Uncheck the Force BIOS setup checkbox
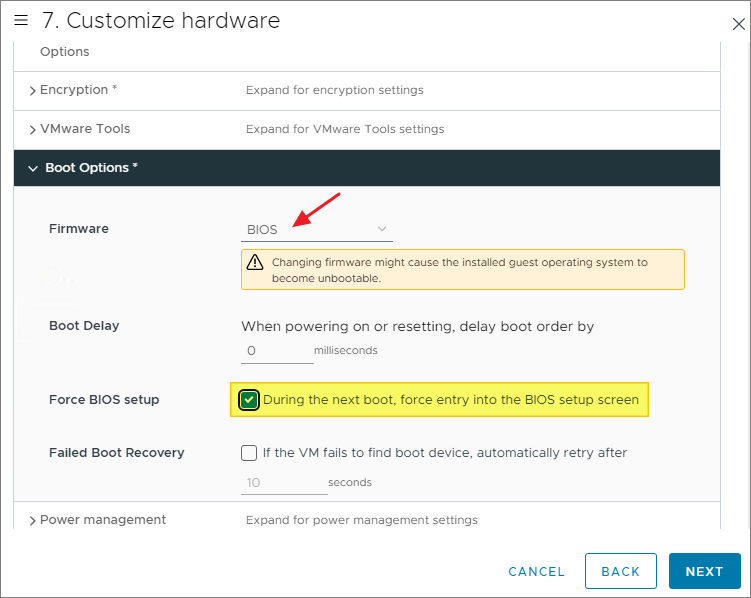This screenshot has height=598, width=751. 249,400
